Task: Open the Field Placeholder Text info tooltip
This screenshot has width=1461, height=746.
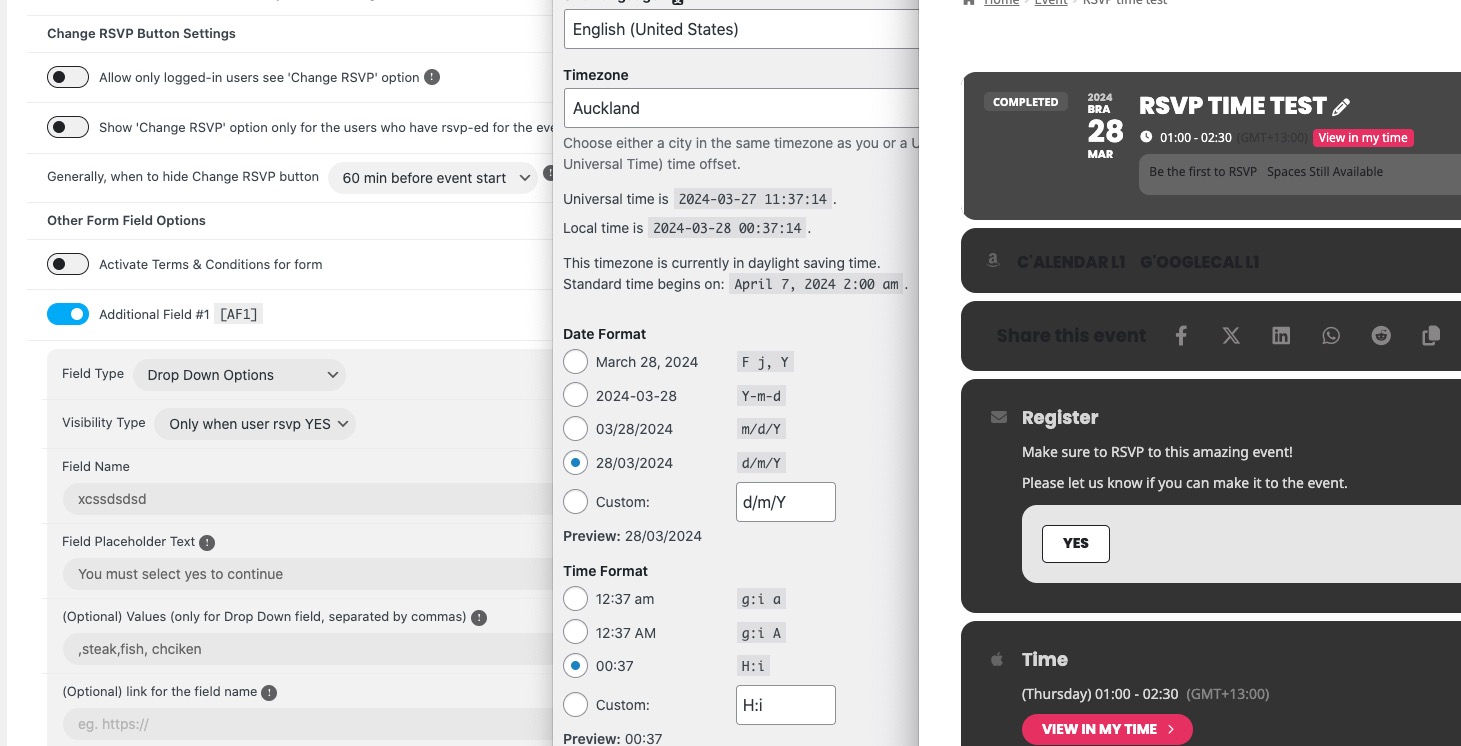Action: tap(207, 542)
